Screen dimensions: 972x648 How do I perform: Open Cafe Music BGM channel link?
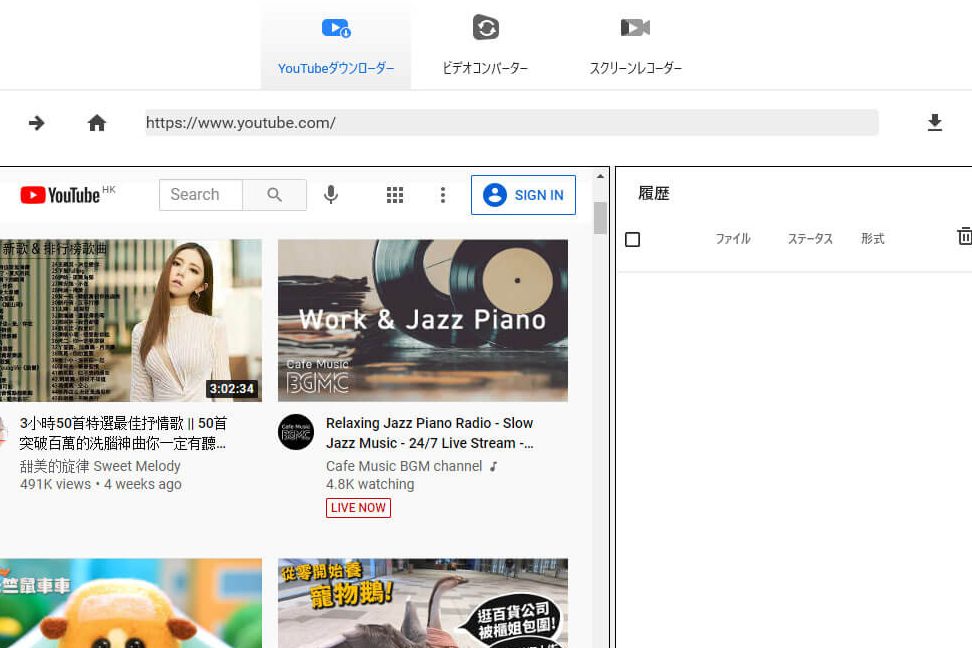[404, 466]
